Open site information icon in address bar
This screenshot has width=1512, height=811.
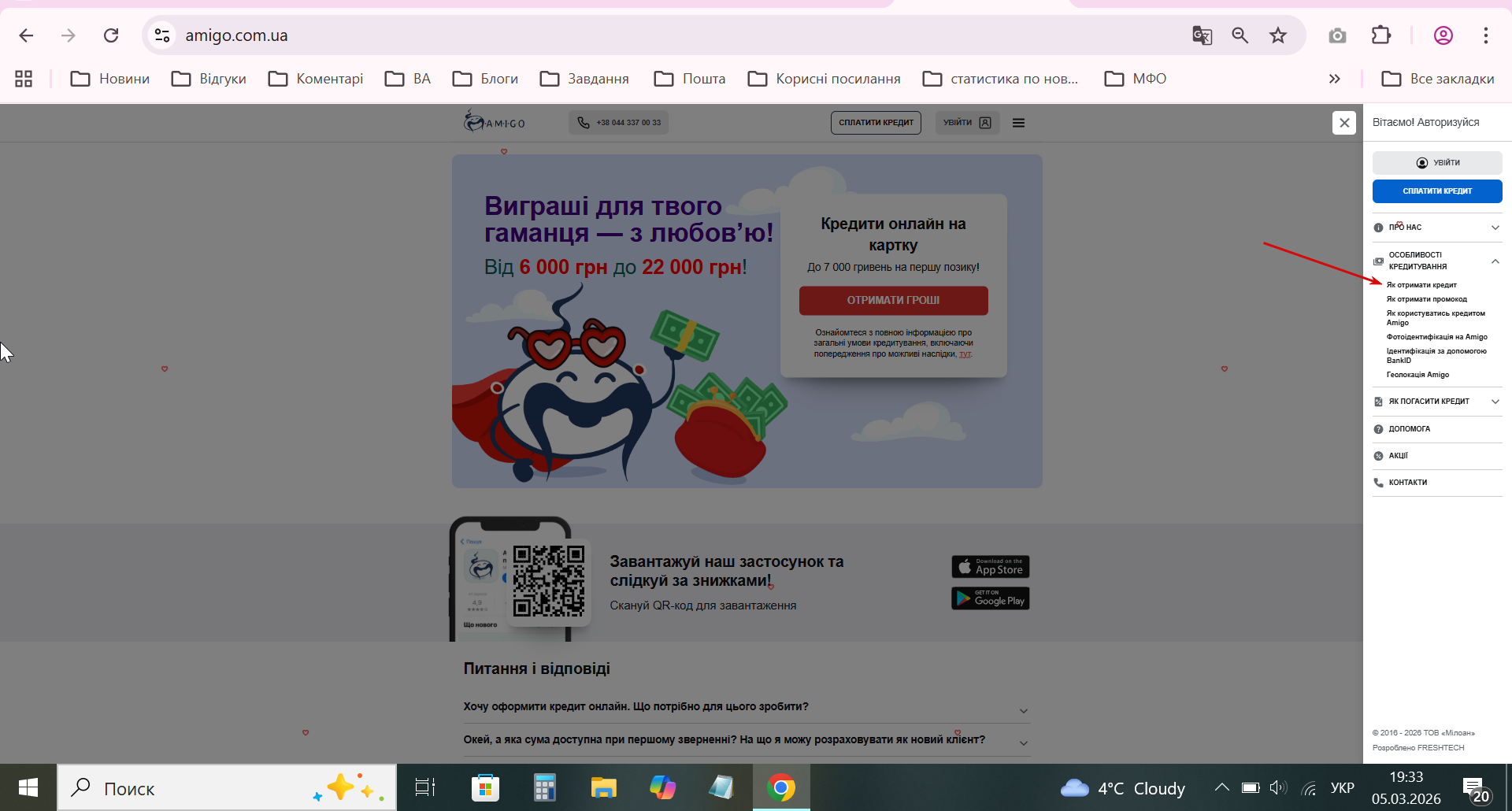coord(162,35)
